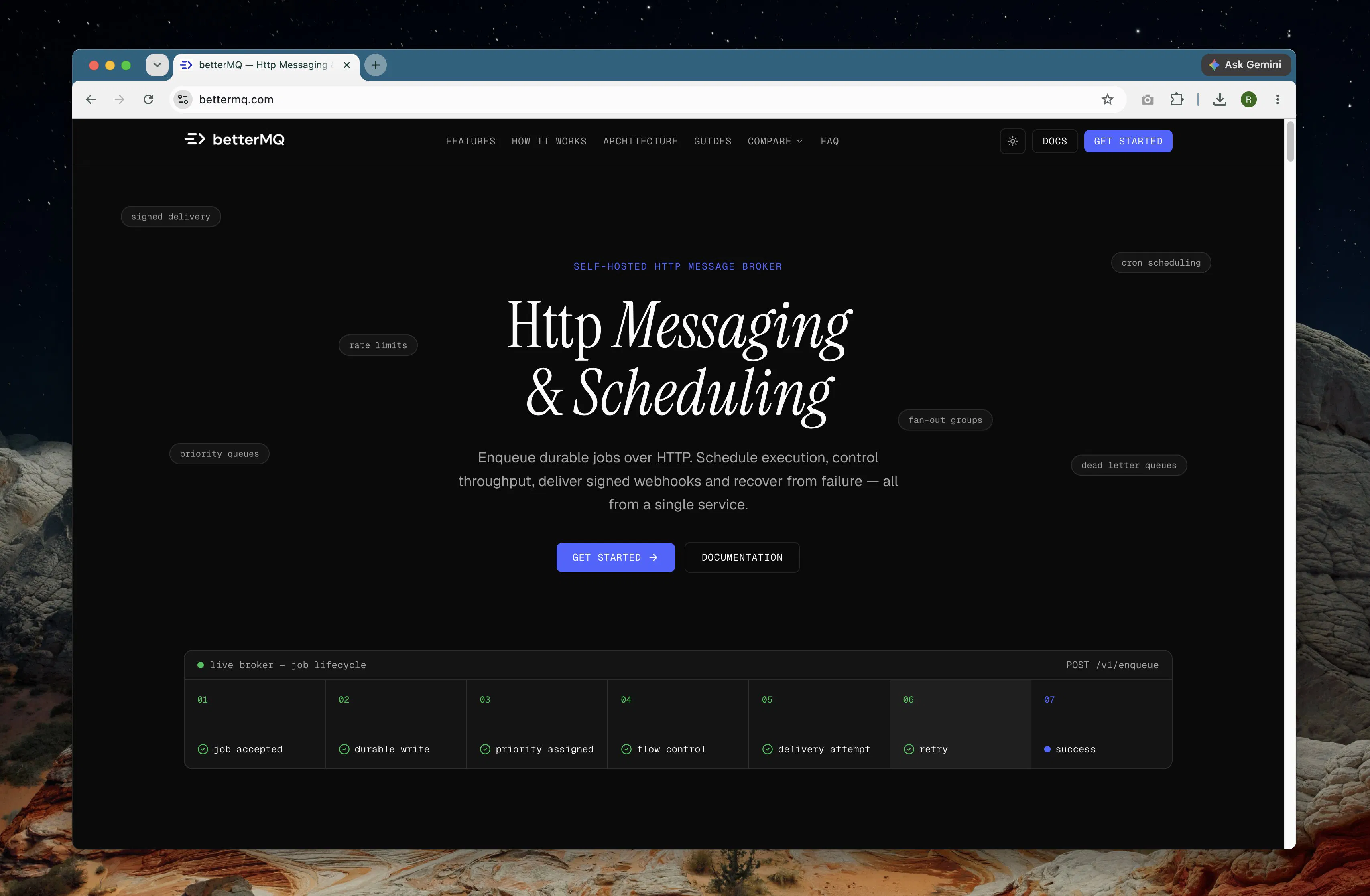Screen dimensions: 1370x896
Task: Open the Guides nav link
Action: click(713, 141)
